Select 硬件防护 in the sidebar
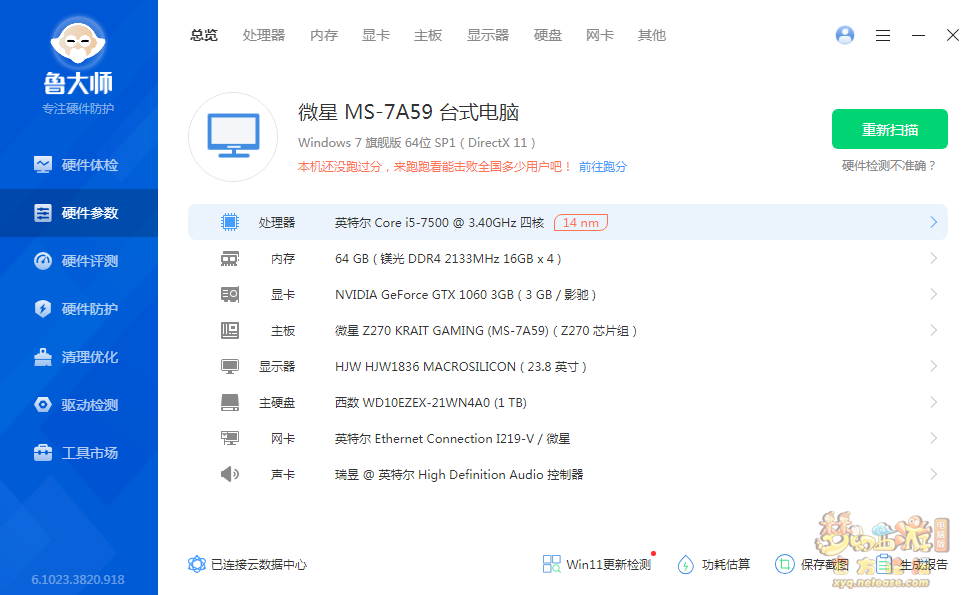This screenshot has height=595, width=961. point(79,308)
